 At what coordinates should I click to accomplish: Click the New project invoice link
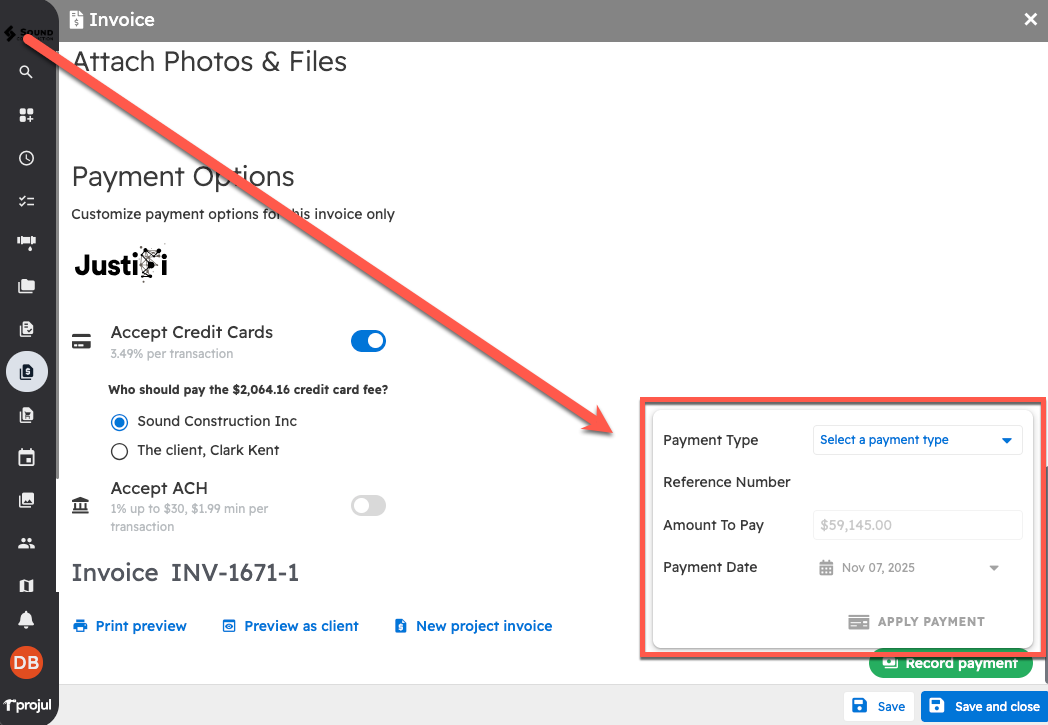pyautogui.click(x=473, y=626)
